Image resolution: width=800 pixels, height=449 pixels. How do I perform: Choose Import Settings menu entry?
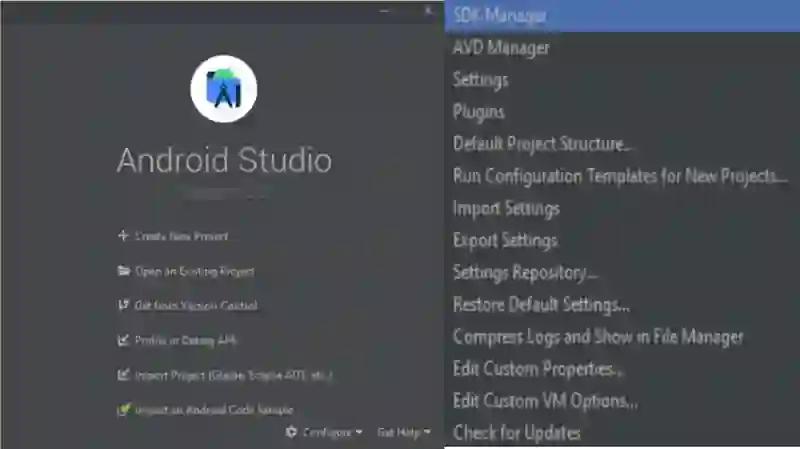tap(622, 209)
